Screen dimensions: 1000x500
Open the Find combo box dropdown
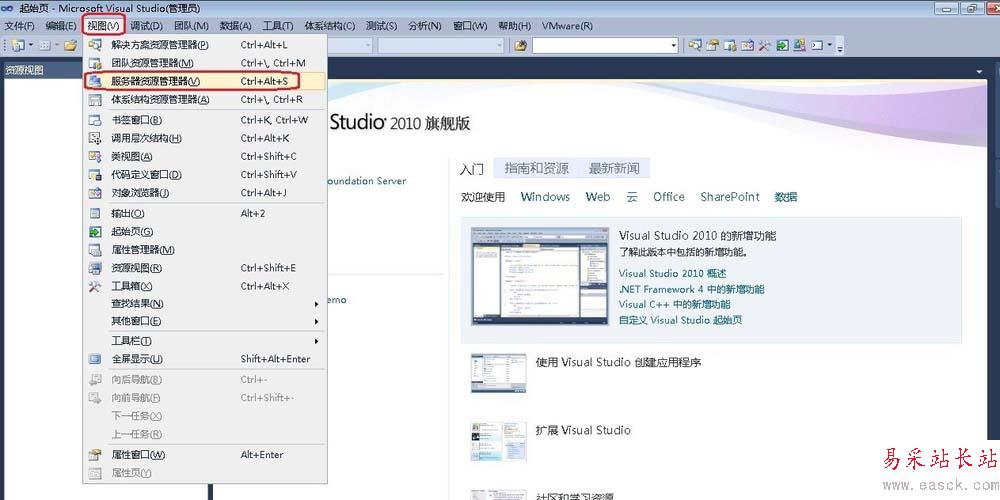coord(674,45)
